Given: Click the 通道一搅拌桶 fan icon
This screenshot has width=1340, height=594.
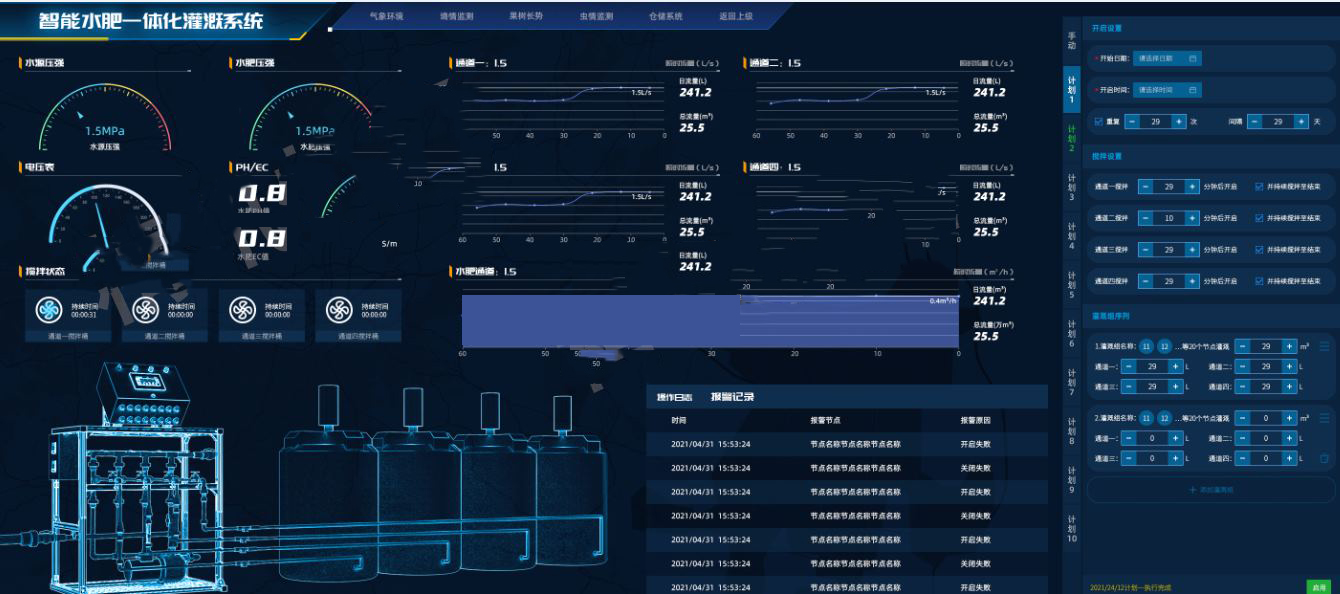Looking at the screenshot, I should [49, 311].
